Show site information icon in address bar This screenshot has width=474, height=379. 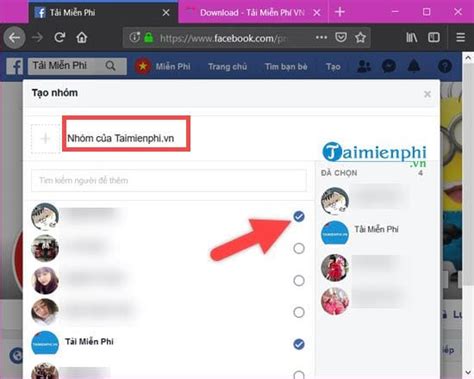pos(134,37)
